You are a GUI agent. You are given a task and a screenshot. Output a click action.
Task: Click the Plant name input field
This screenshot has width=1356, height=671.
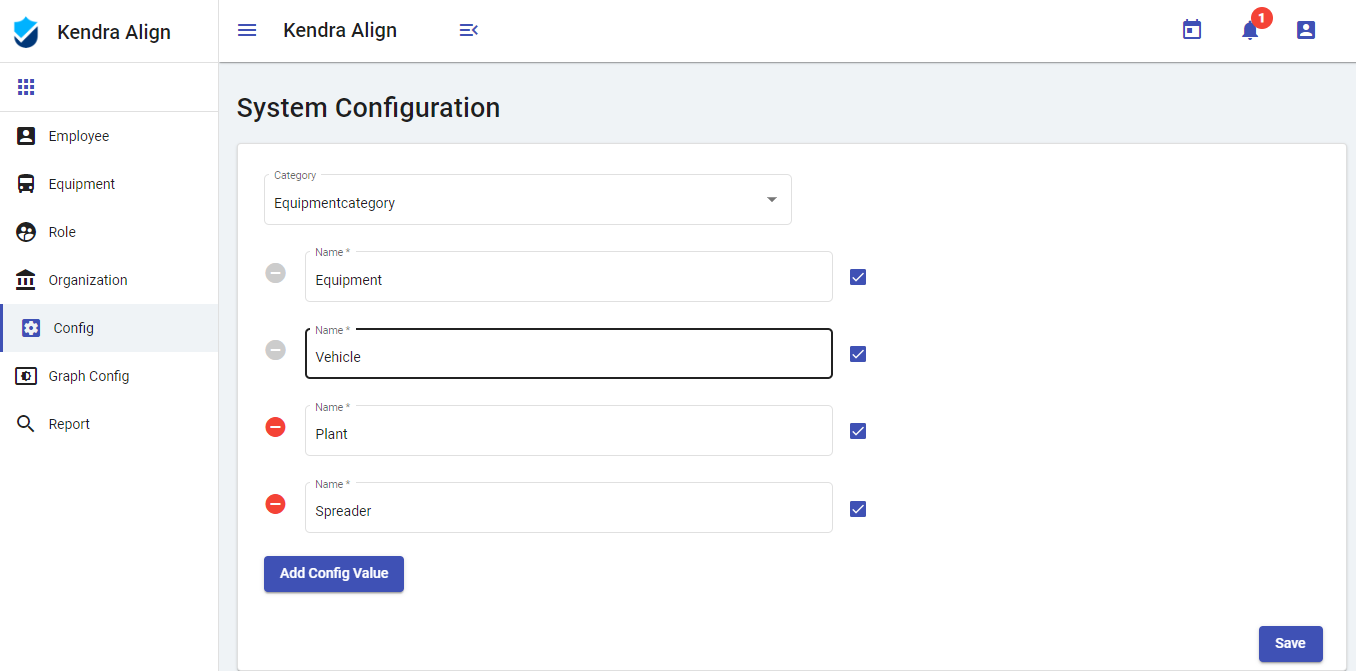[x=569, y=431]
